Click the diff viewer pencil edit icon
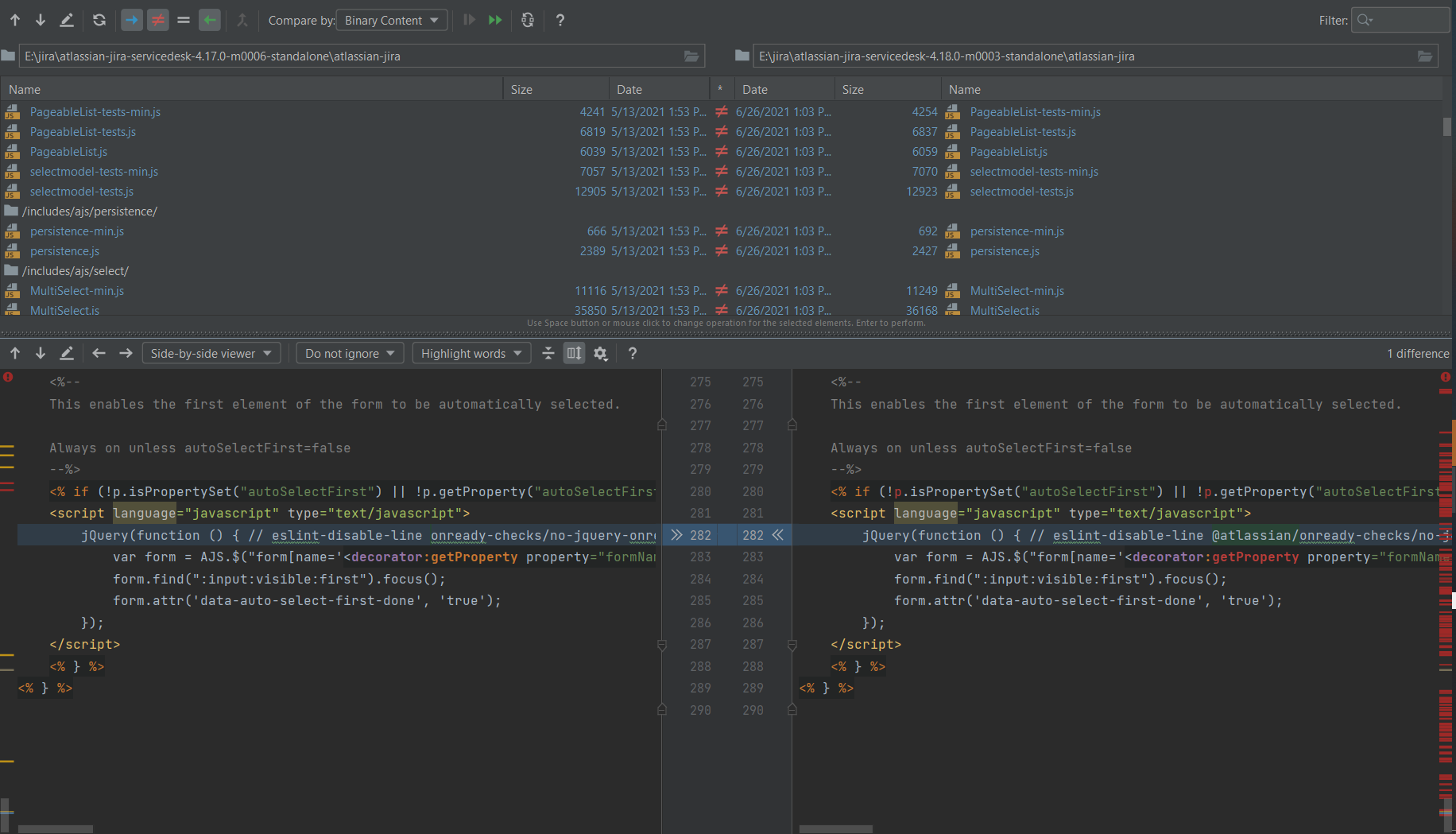 click(x=67, y=353)
